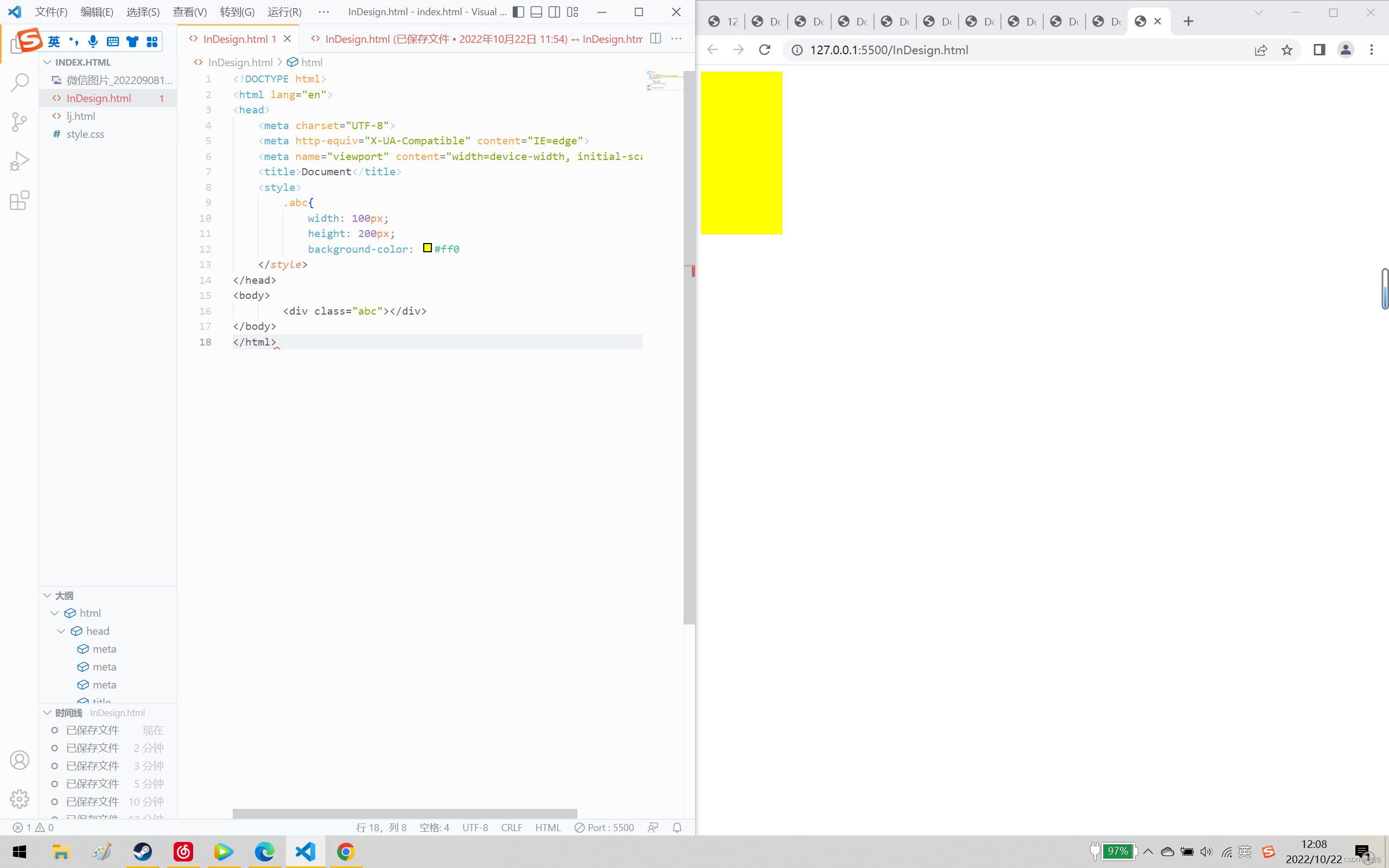1389x868 pixels.
Task: Bookmark this page with star icon
Action: tap(1287, 50)
